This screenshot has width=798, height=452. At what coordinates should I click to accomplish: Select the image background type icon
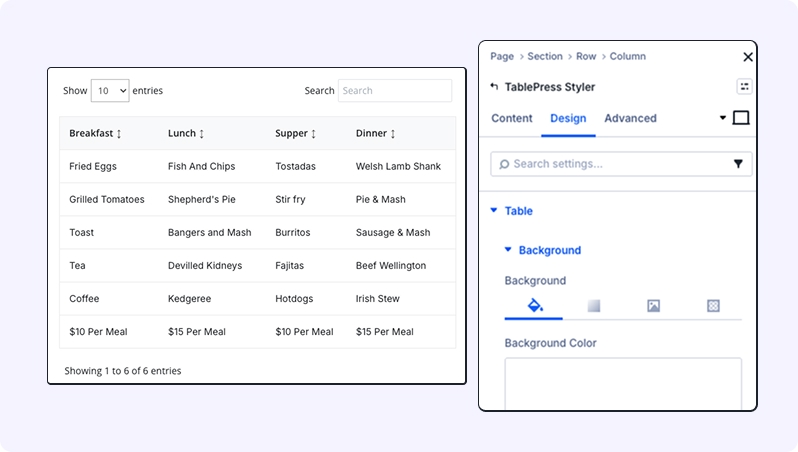653,306
